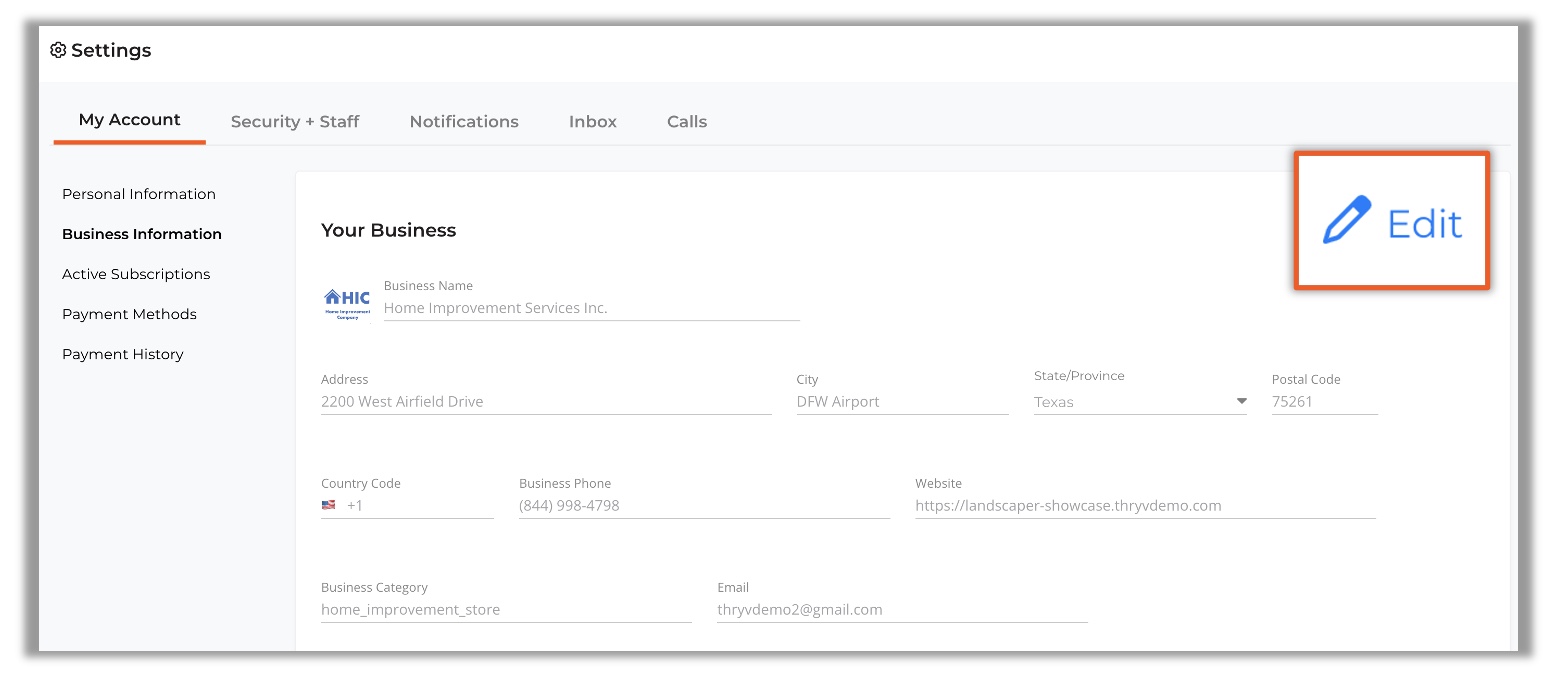Click the Settings gear icon
The width and height of the screenshot is (1552, 676).
58,50
